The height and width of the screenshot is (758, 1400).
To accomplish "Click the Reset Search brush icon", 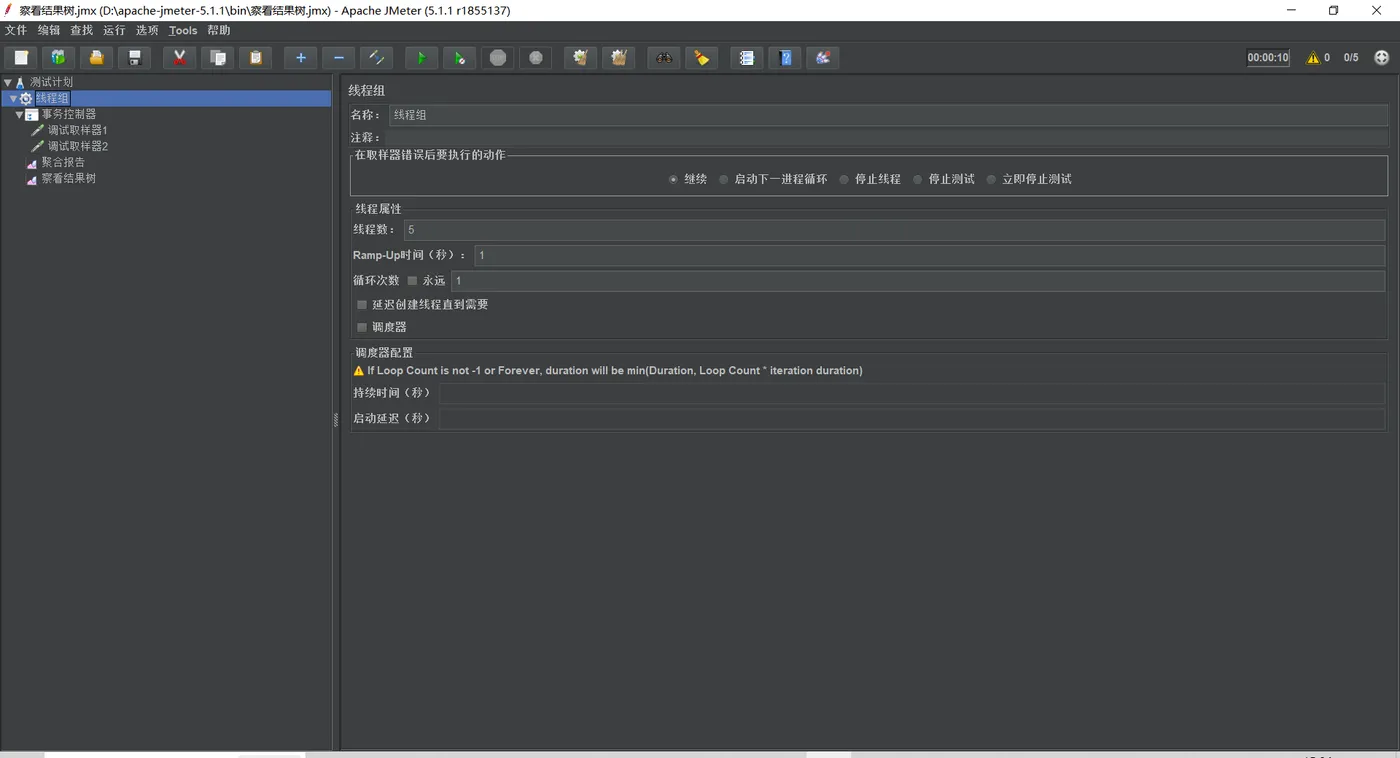I will pyautogui.click(x=702, y=58).
